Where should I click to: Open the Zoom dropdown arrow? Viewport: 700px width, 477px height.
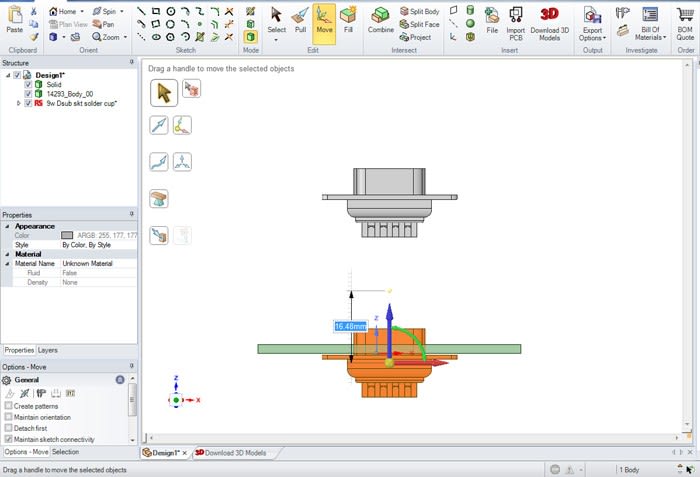[x=125, y=37]
